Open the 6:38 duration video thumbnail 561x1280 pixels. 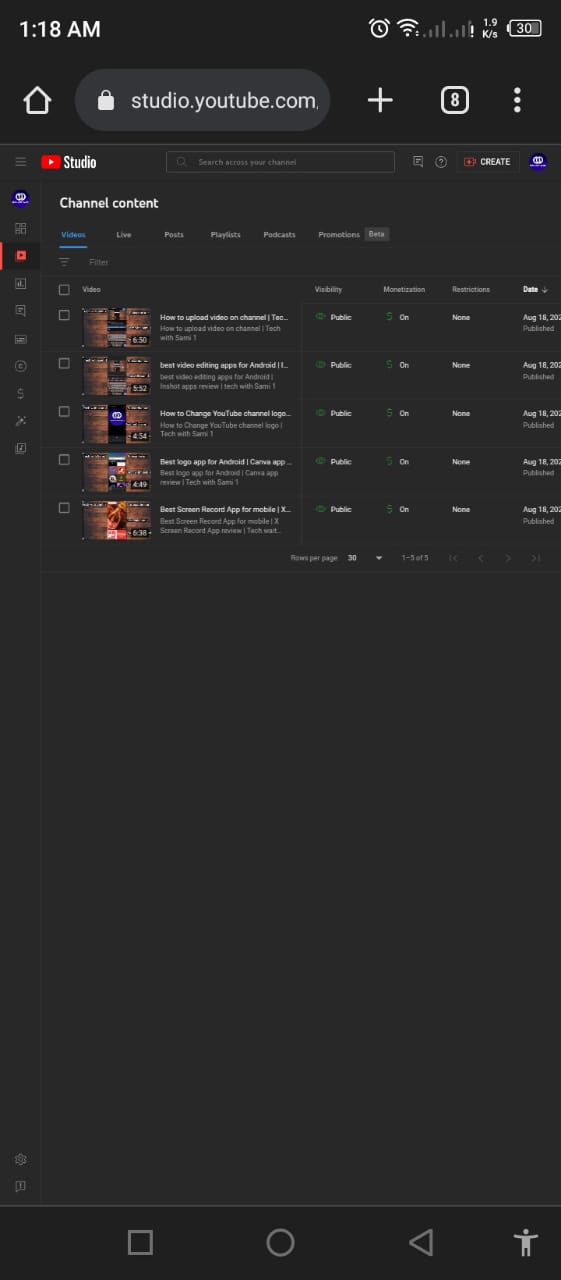pos(117,520)
